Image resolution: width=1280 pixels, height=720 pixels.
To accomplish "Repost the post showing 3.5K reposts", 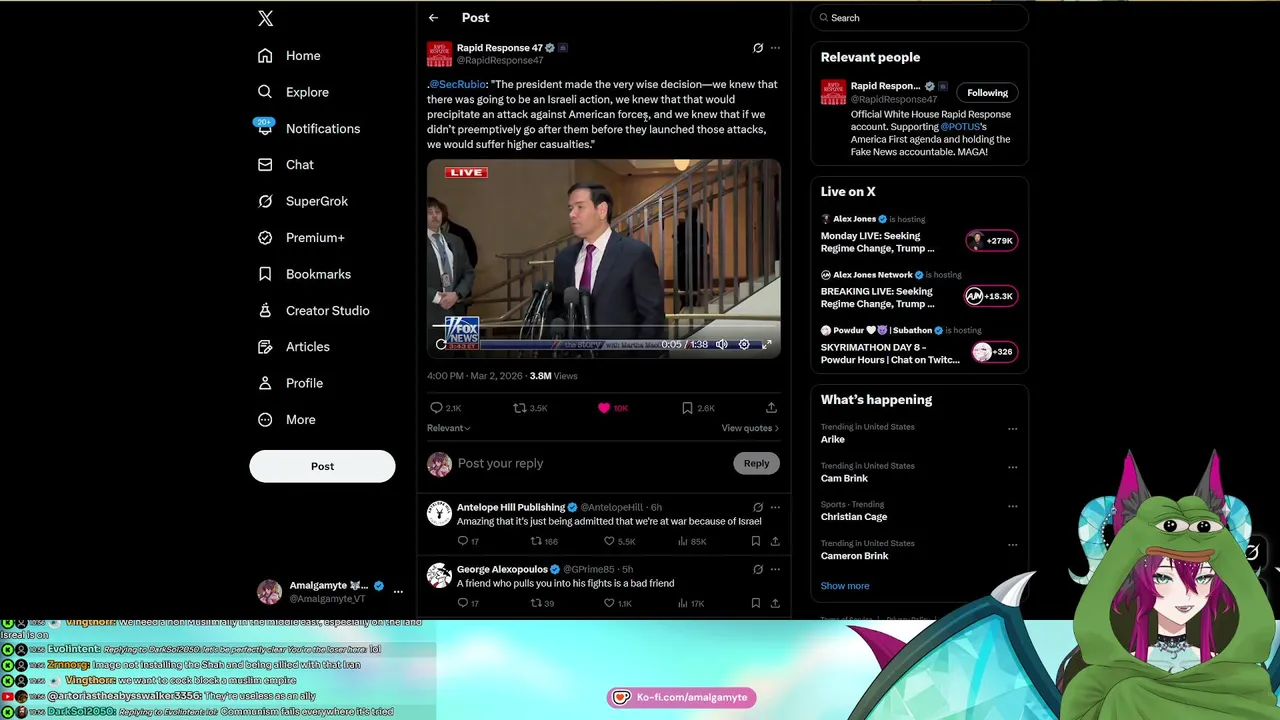I will (519, 408).
